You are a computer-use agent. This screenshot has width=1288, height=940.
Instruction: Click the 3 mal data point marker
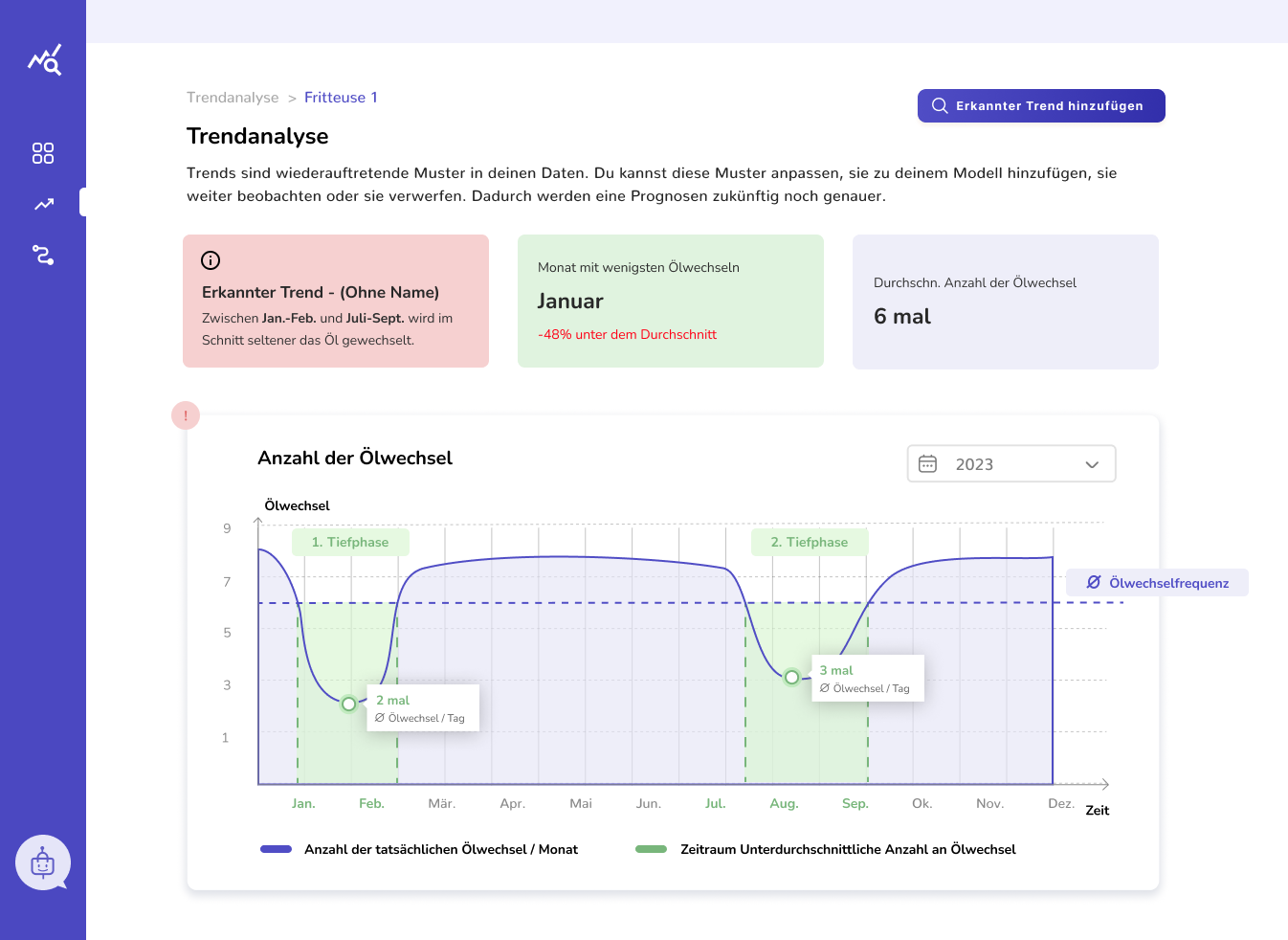[x=791, y=677]
